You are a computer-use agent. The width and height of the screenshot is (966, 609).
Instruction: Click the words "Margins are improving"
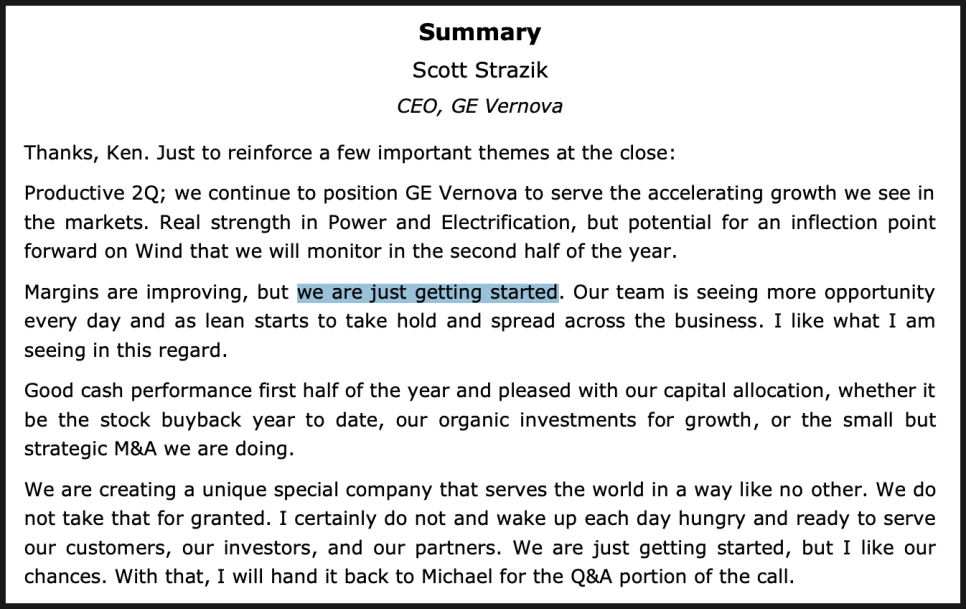click(x=136, y=292)
